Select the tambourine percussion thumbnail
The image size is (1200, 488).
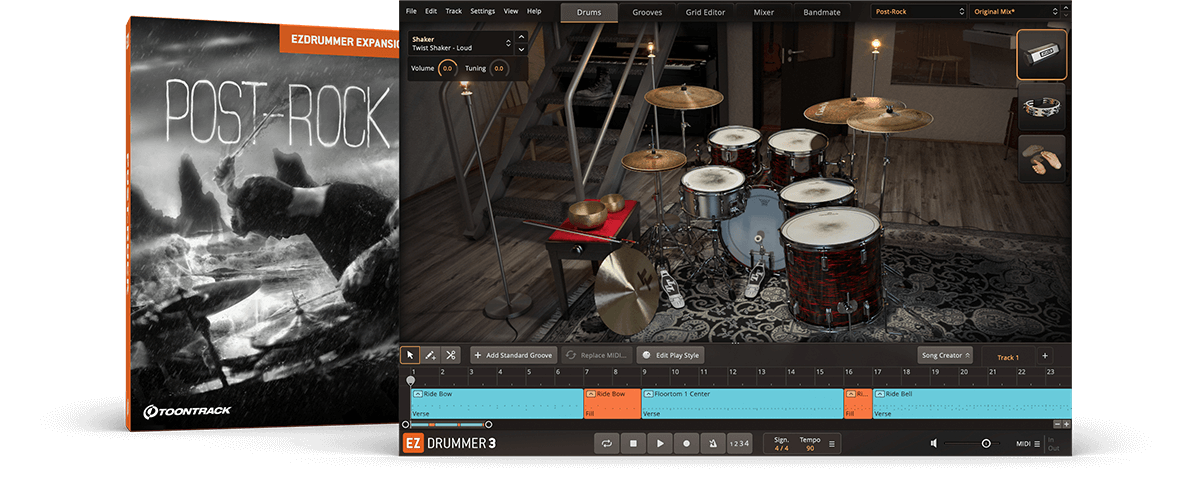1041,106
